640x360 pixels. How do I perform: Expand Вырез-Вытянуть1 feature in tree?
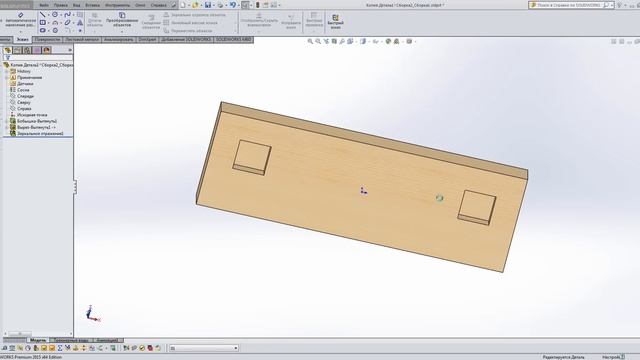point(7,127)
